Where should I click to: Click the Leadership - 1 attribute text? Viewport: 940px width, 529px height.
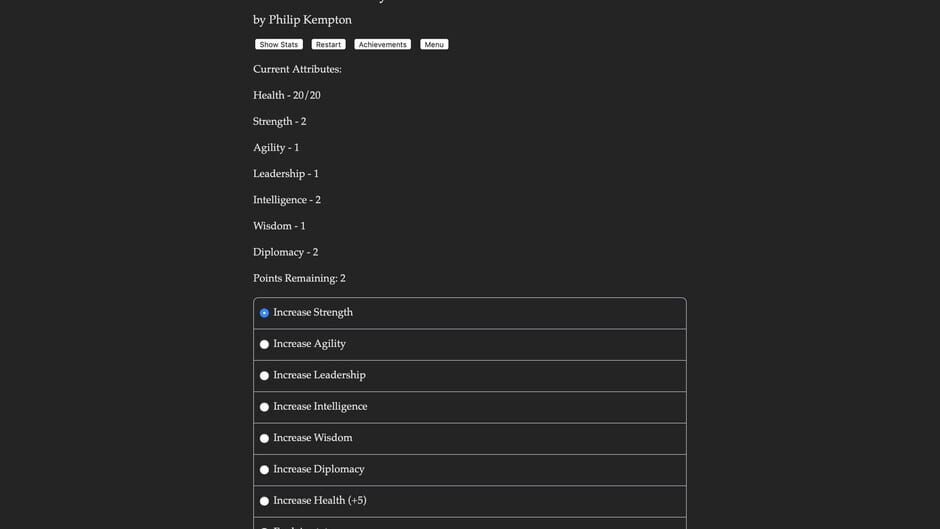286,174
